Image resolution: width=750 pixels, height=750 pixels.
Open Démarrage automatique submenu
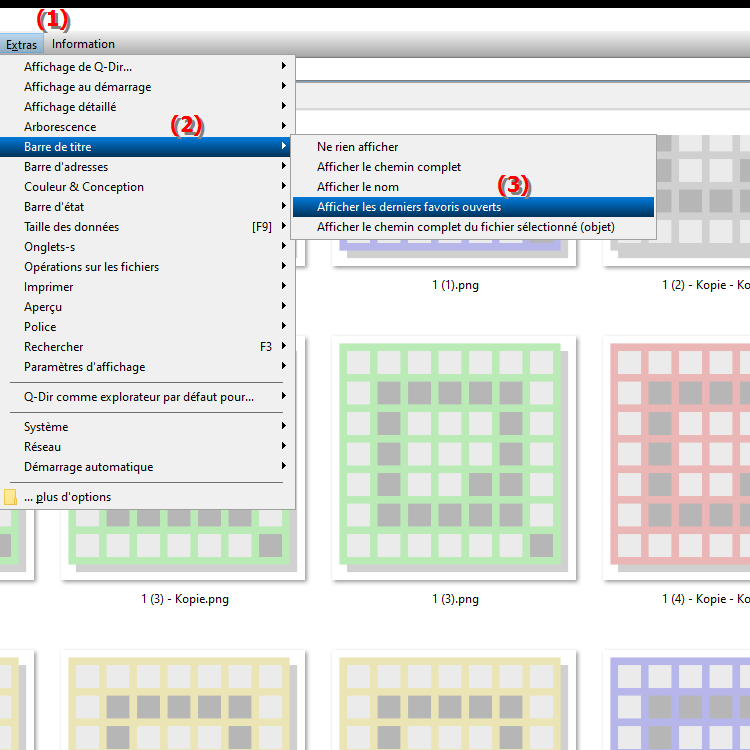tap(147, 467)
